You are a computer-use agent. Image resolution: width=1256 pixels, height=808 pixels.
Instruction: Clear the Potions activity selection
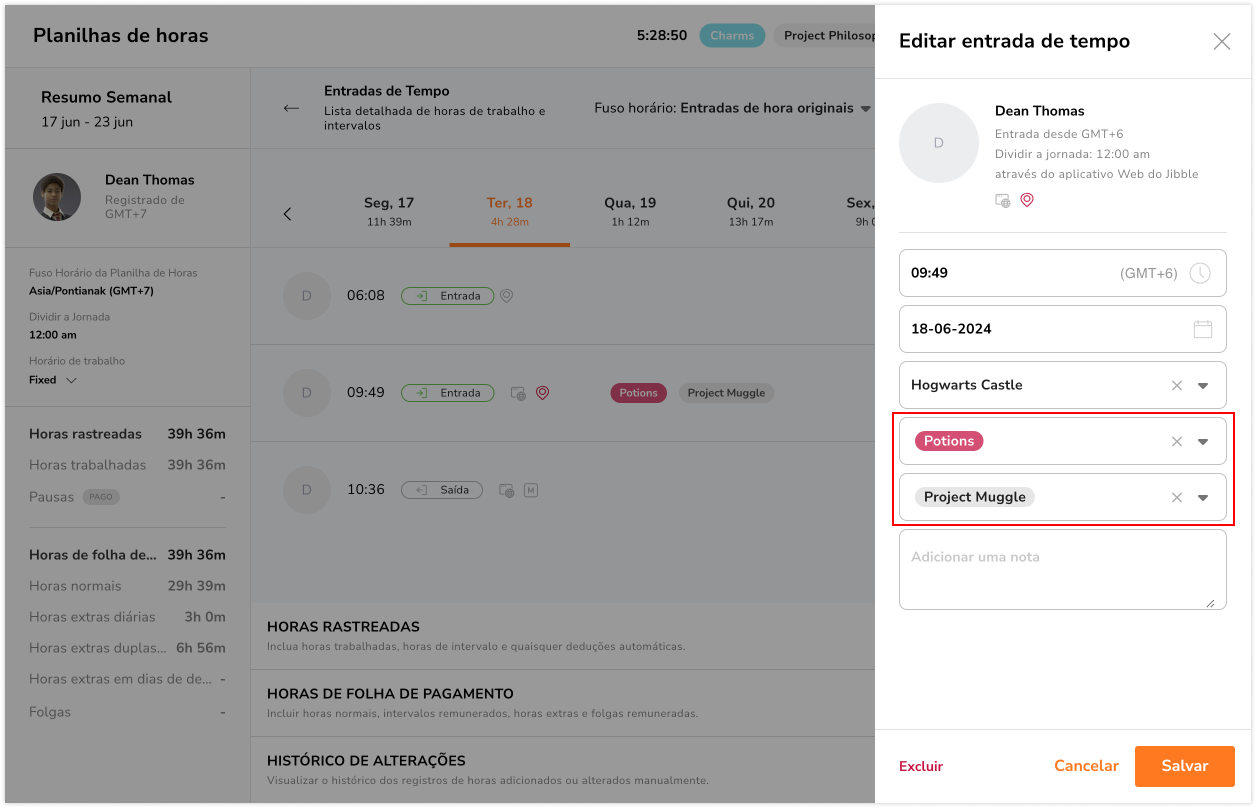[1177, 441]
